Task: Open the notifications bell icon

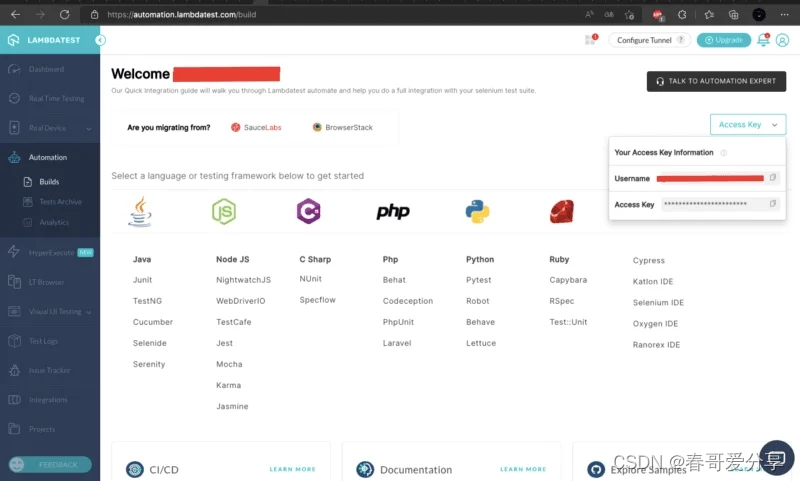Action: 763,39
